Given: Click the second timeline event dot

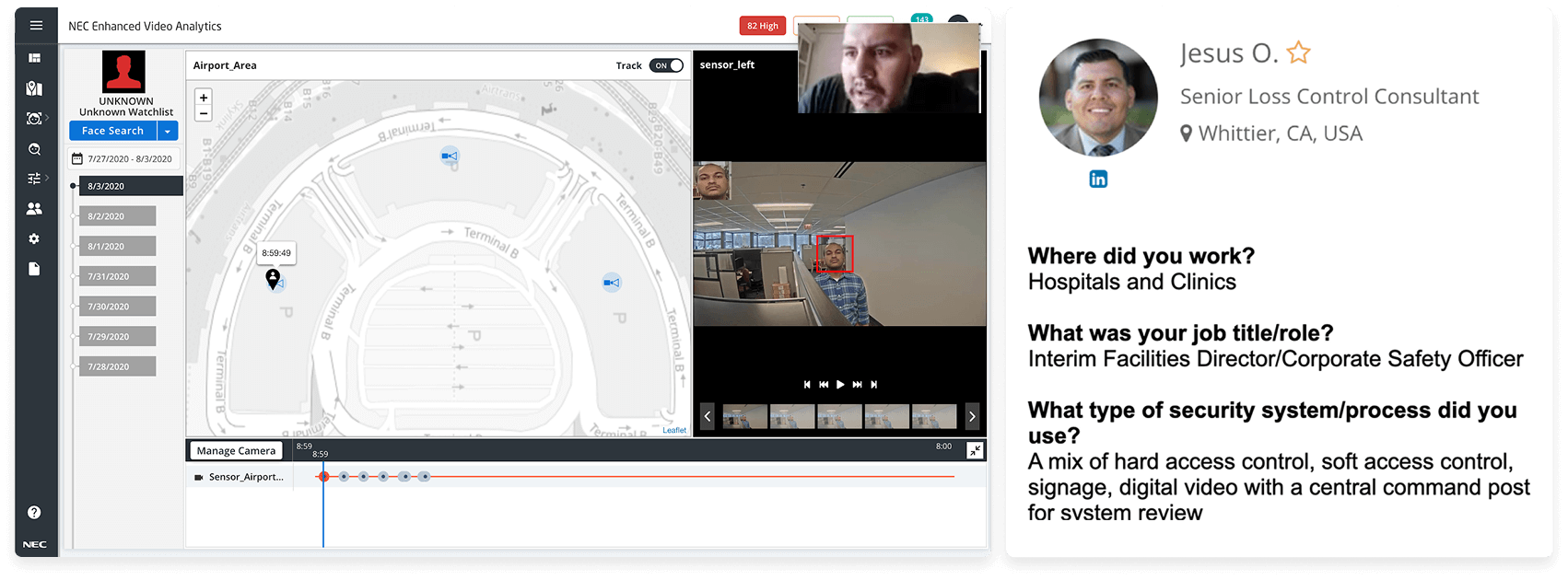Looking at the screenshot, I should coord(344,476).
